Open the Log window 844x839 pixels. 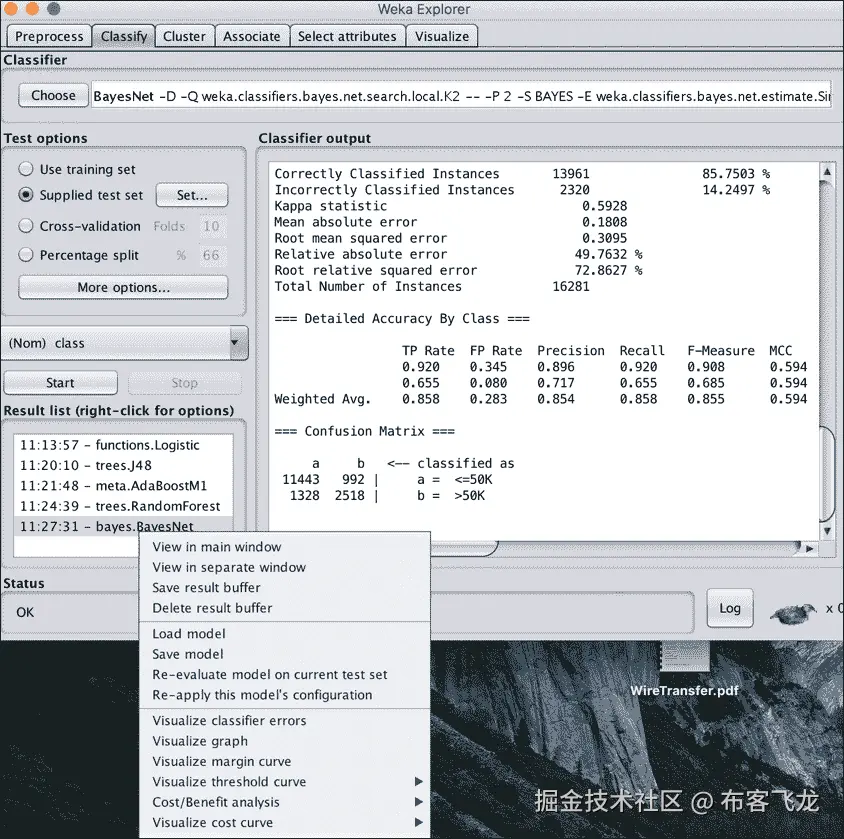[730, 608]
